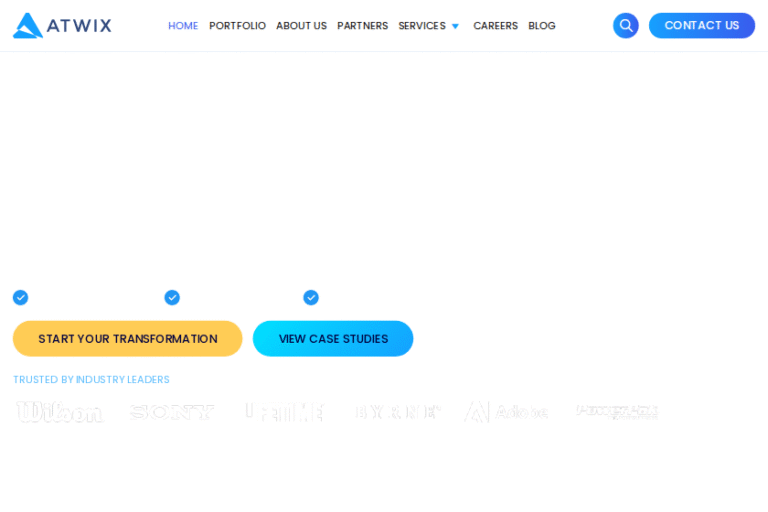The image size is (768, 512).
Task: Open the Partners menu link
Action: [362, 26]
